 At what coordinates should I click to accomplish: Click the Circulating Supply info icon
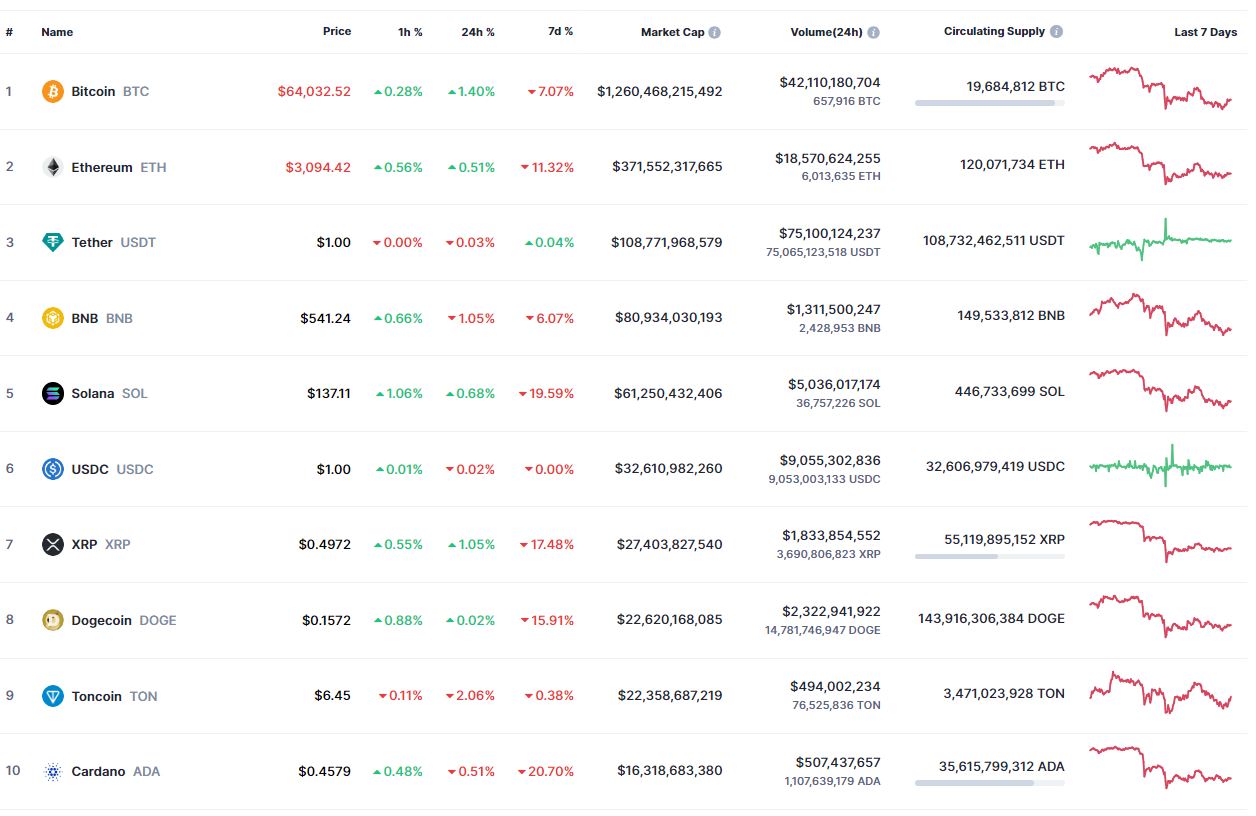1056,32
